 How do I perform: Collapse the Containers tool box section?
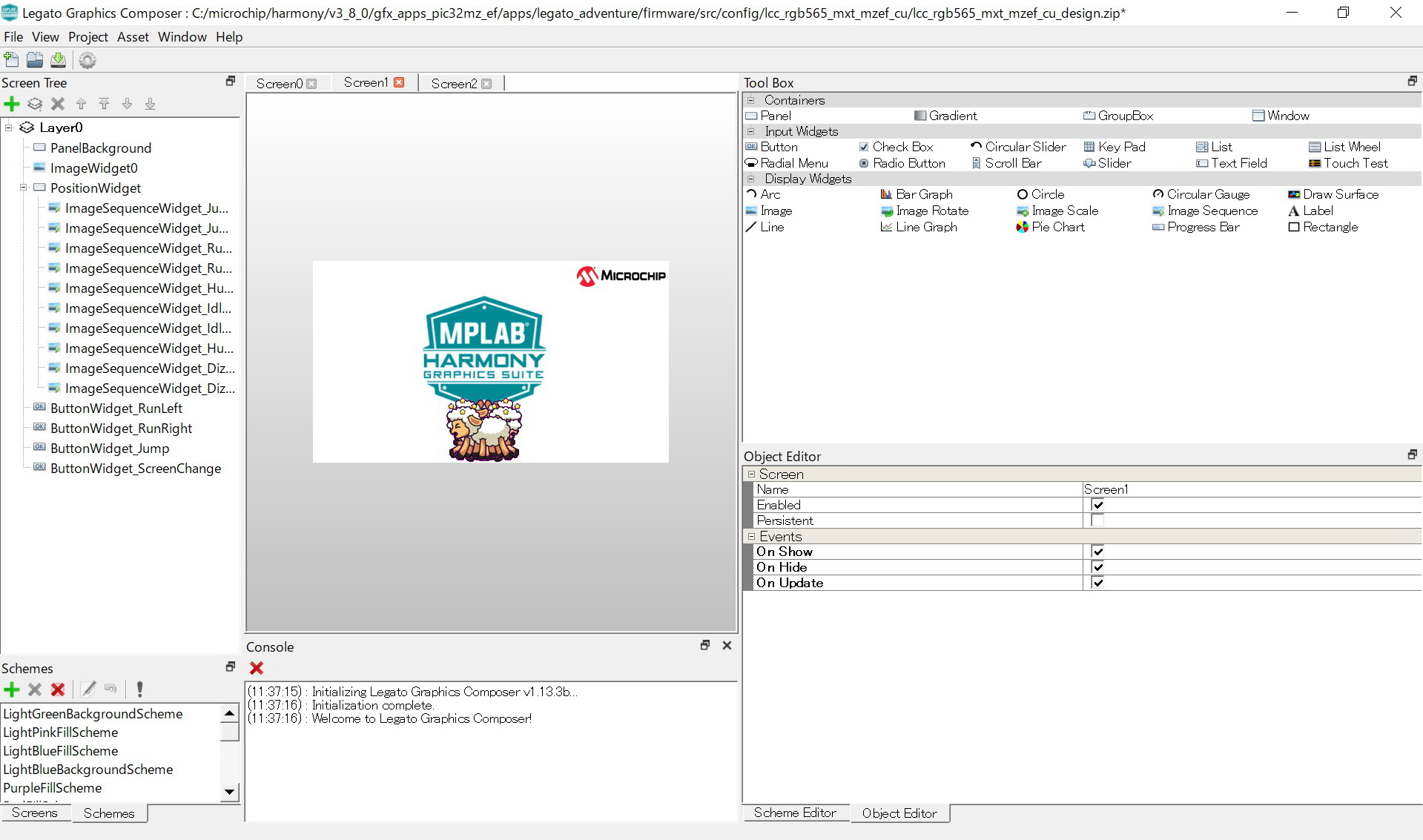pyautogui.click(x=751, y=100)
